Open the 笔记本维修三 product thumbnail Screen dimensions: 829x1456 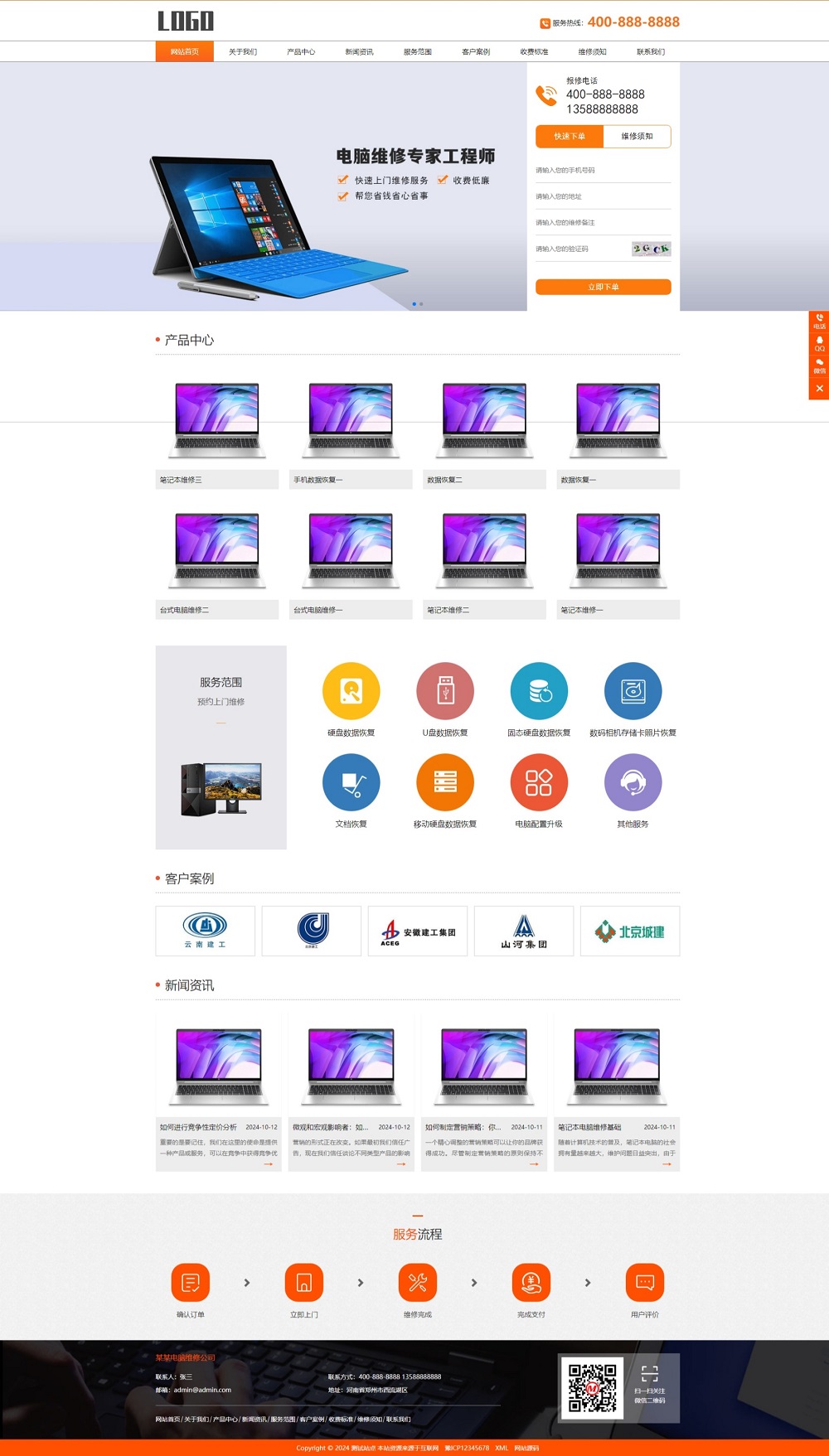coord(217,419)
